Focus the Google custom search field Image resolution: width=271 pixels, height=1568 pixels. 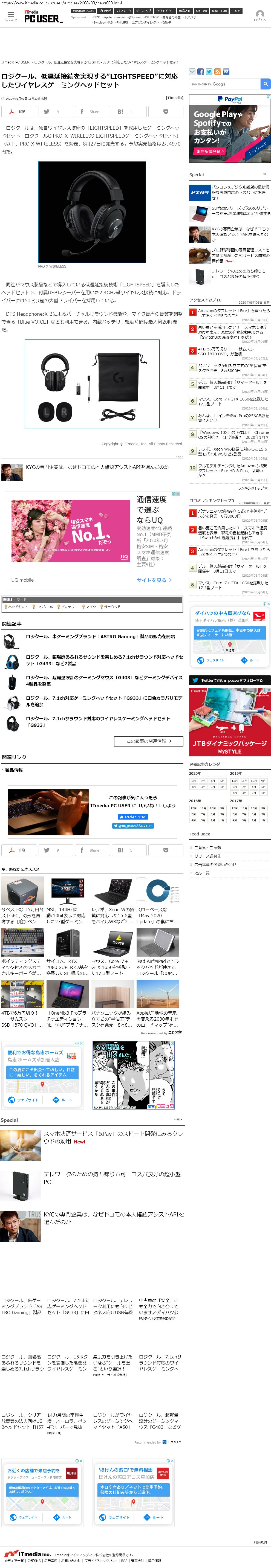coord(224,84)
